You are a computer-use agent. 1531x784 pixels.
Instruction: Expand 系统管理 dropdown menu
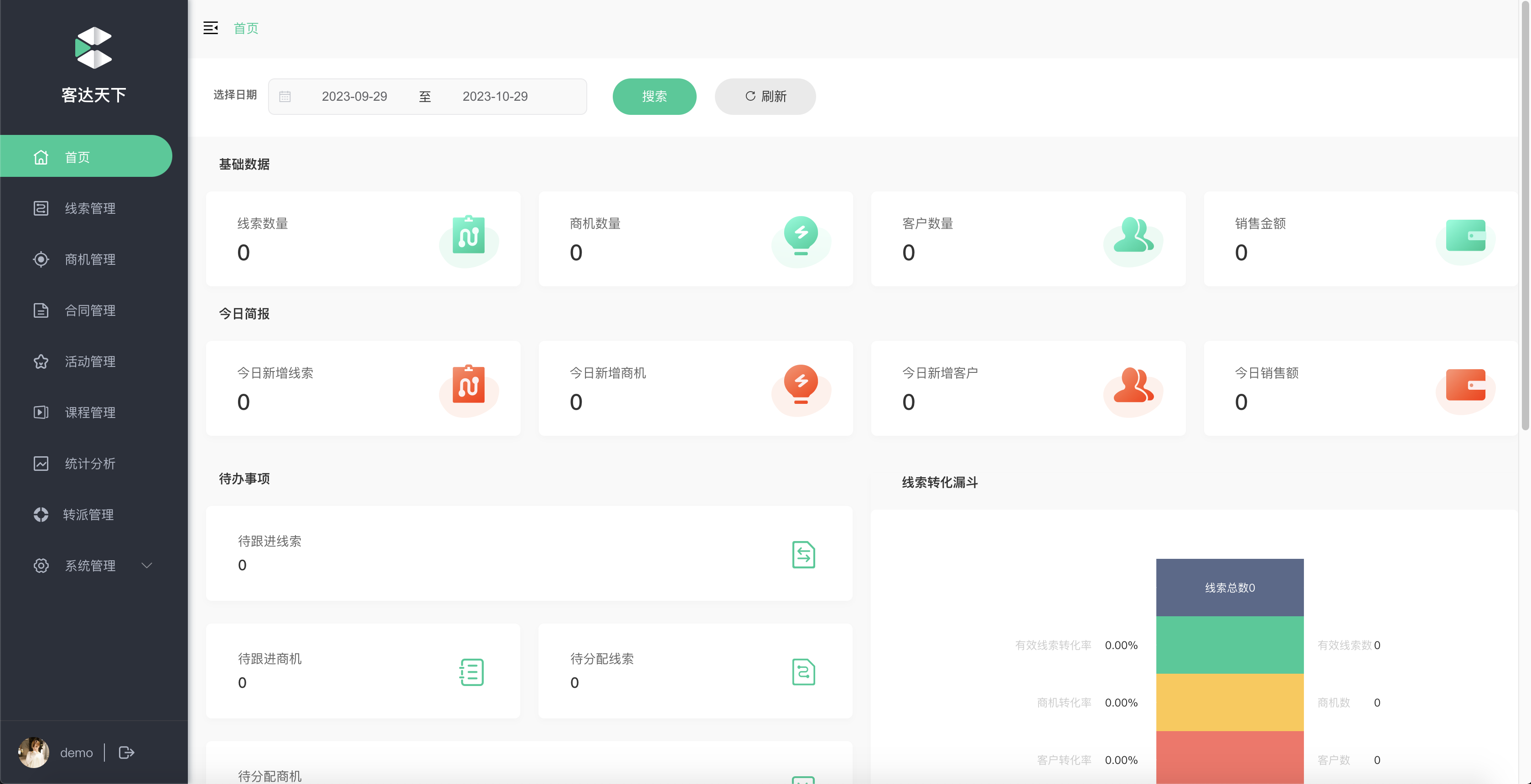[x=90, y=565]
